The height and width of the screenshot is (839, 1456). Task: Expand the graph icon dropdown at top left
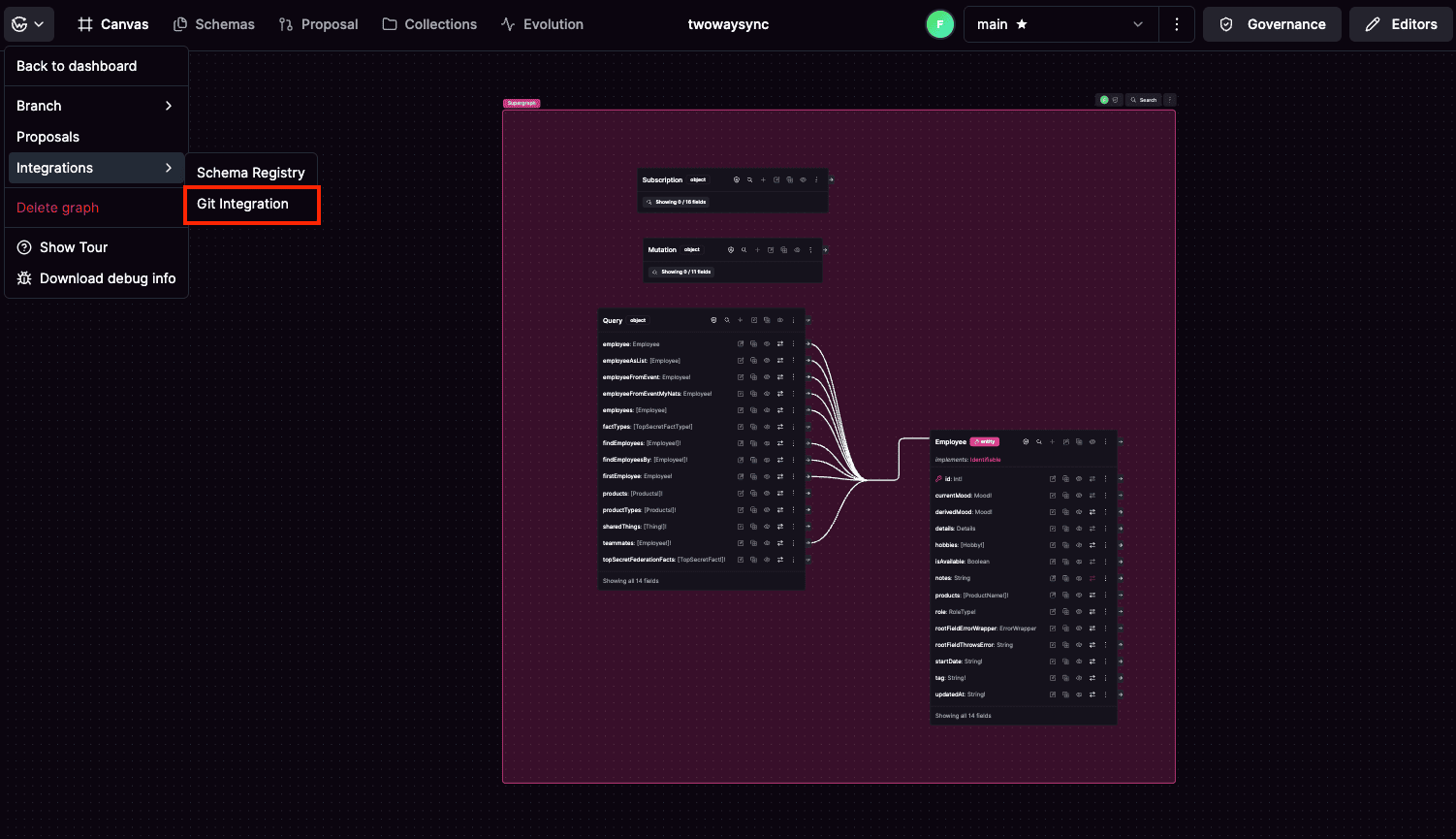(x=28, y=23)
